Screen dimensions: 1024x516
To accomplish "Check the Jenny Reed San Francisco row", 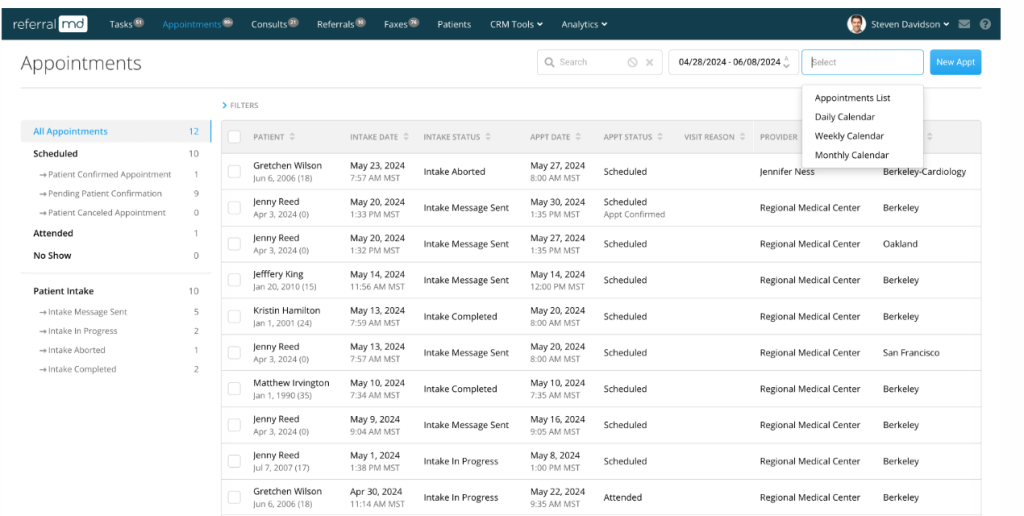I will click(x=234, y=352).
